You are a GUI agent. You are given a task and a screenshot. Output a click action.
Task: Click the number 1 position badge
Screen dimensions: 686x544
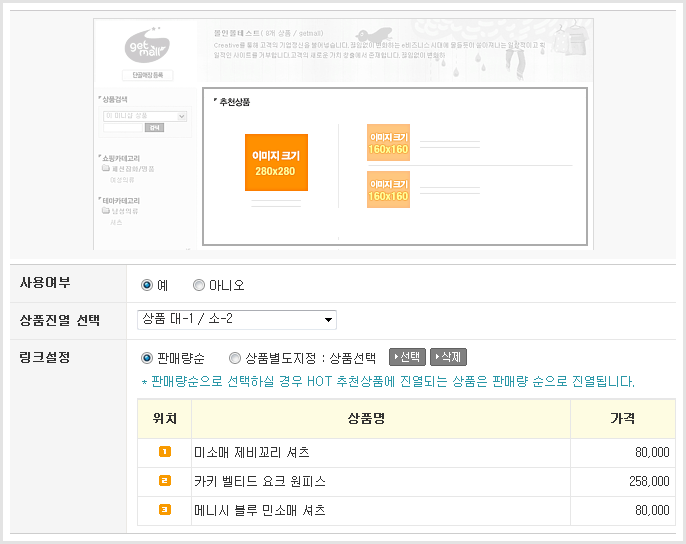(x=165, y=452)
